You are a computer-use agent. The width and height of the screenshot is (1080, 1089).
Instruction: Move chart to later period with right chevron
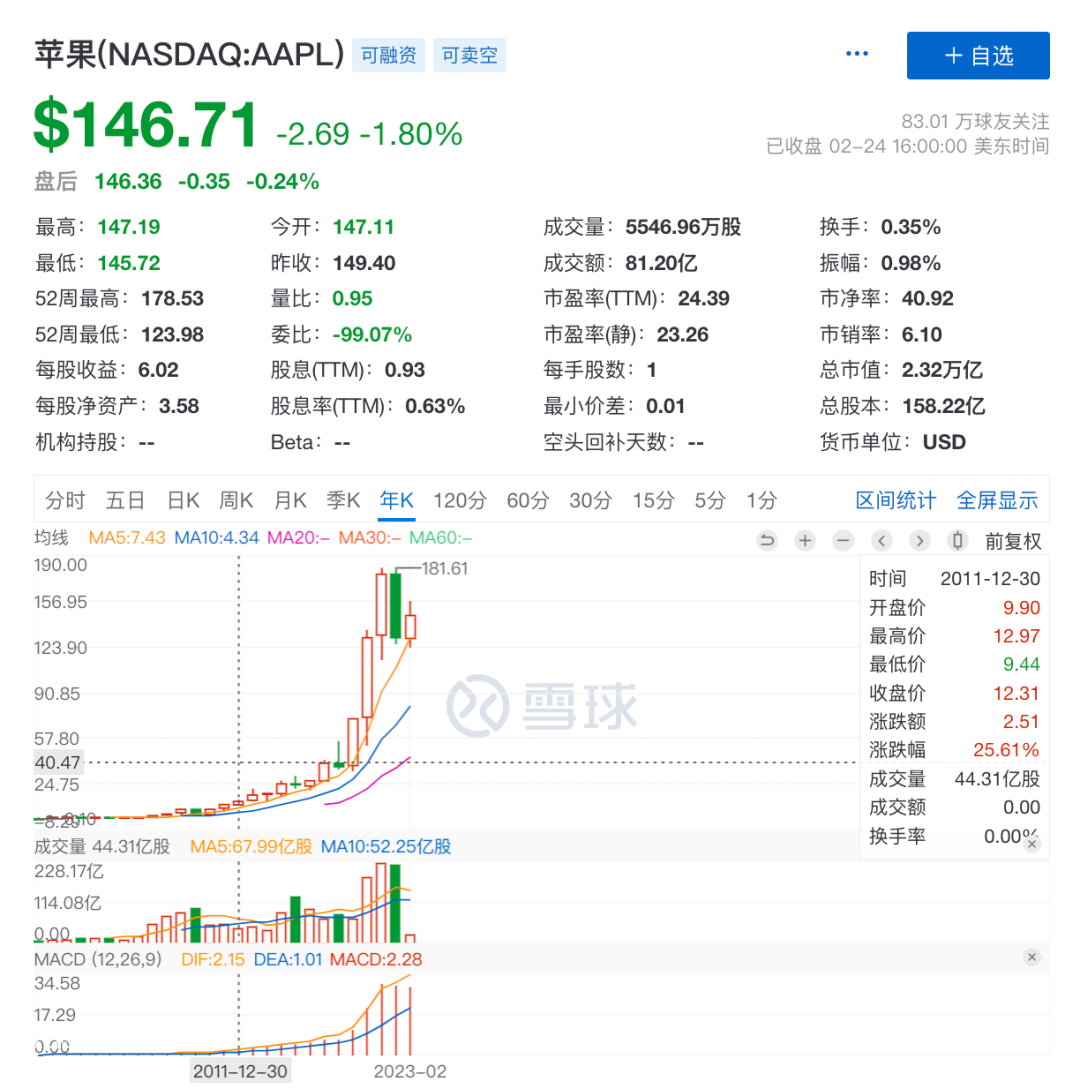click(920, 540)
